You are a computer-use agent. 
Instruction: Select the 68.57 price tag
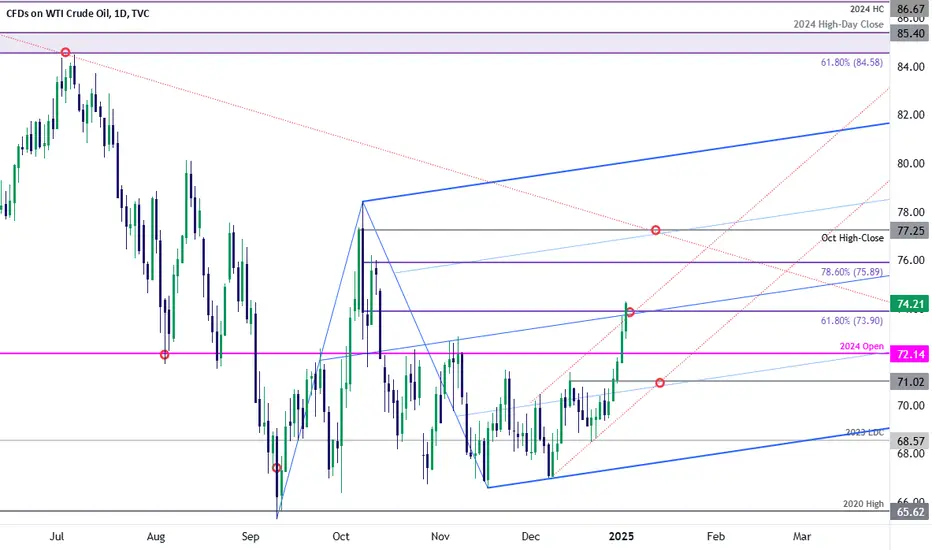tap(910, 441)
